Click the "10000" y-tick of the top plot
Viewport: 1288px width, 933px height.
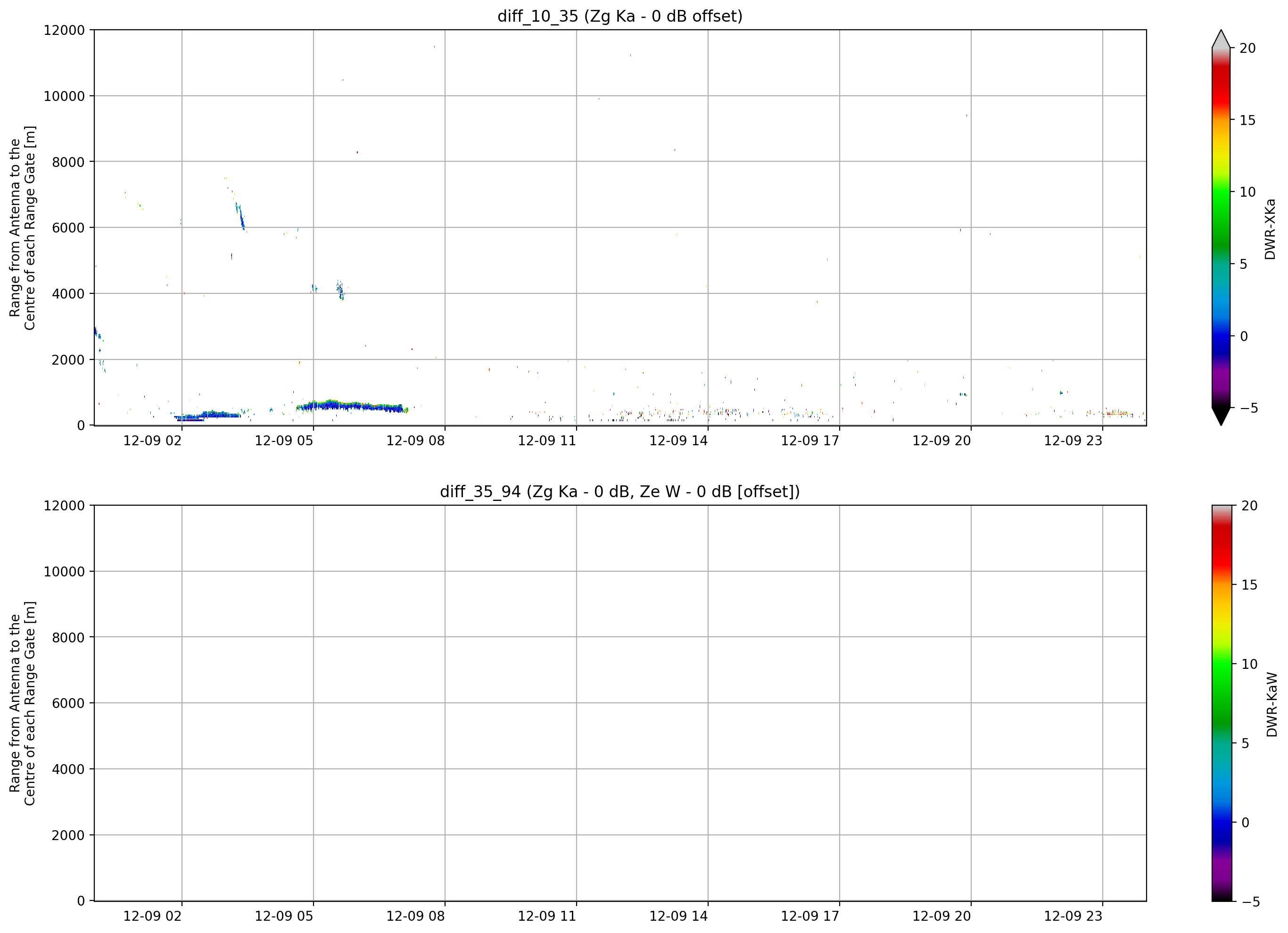(64, 96)
